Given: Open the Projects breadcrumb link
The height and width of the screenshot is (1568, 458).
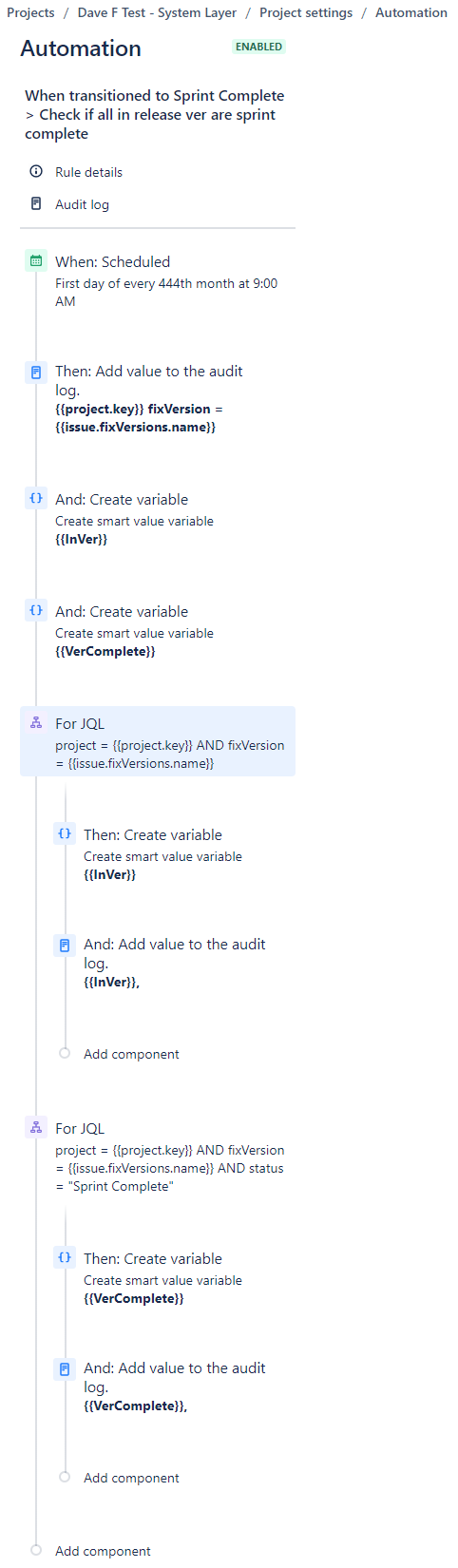Looking at the screenshot, I should click(x=30, y=12).
